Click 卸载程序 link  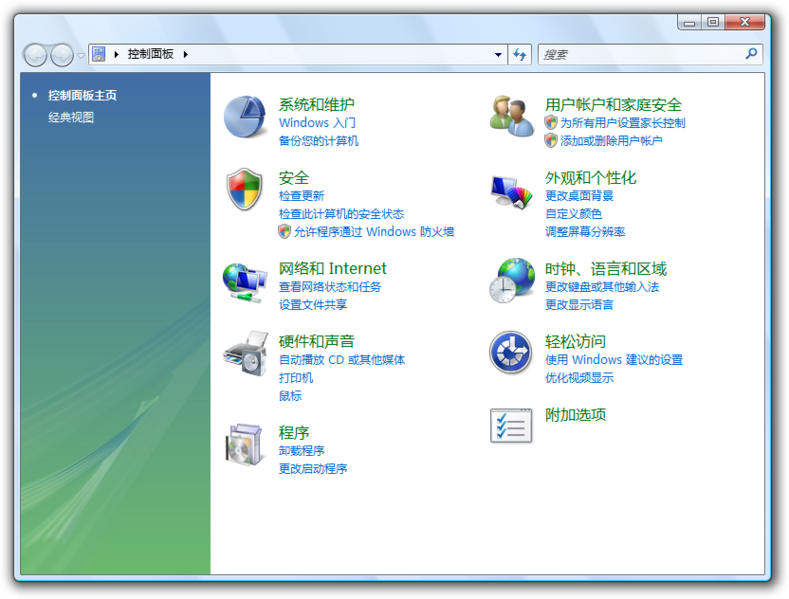click(x=301, y=451)
